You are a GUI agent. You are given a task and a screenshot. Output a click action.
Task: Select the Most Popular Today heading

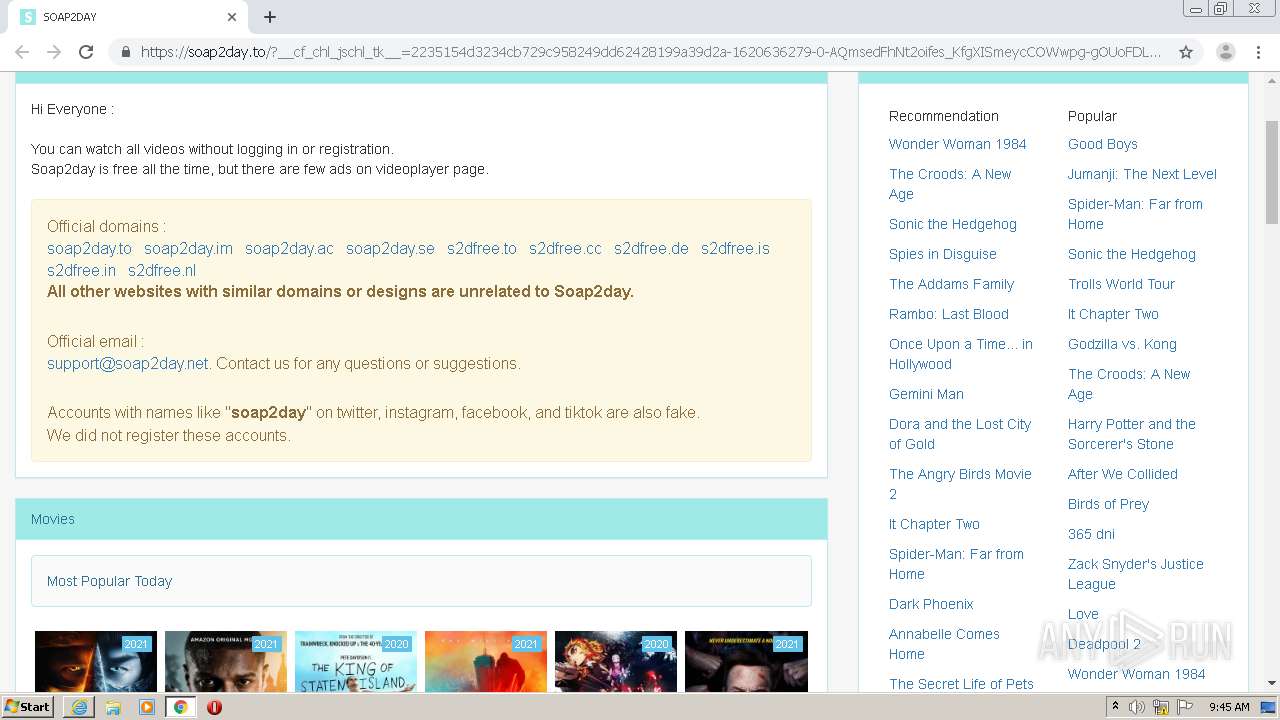pyautogui.click(x=109, y=581)
